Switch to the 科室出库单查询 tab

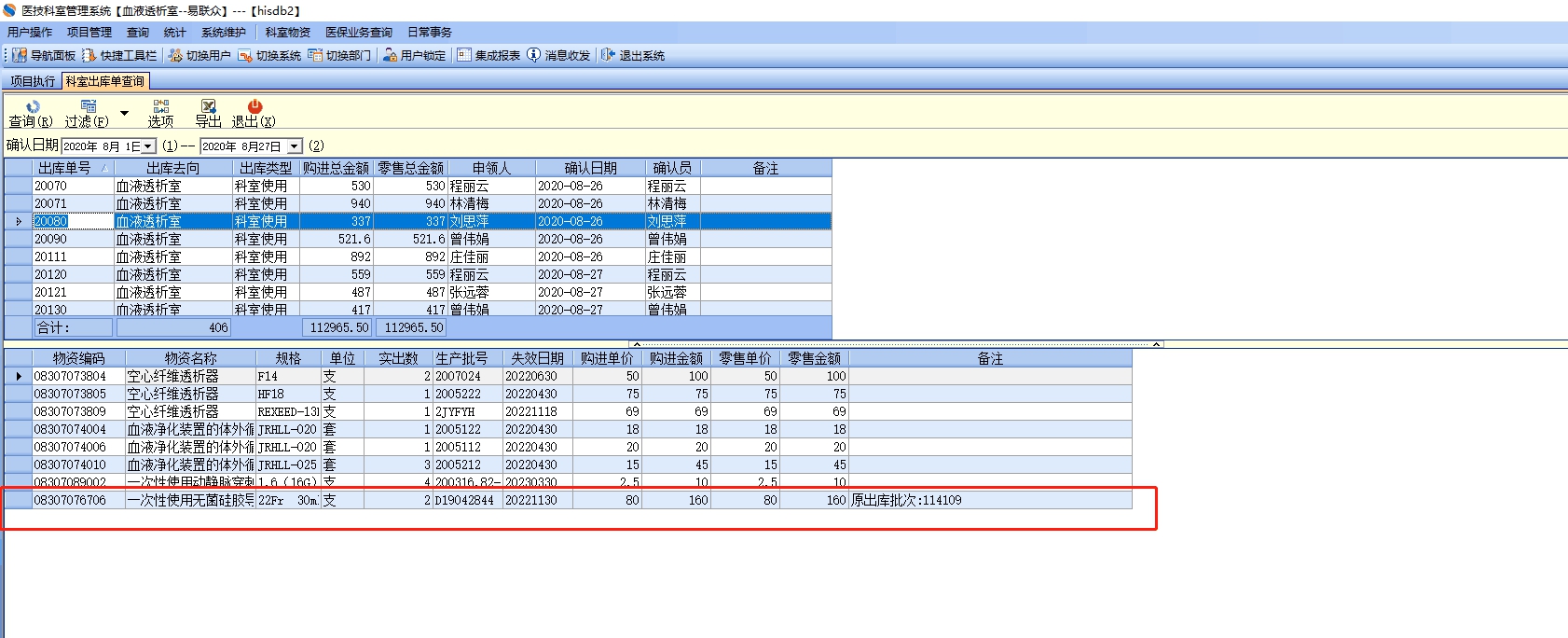coord(105,81)
